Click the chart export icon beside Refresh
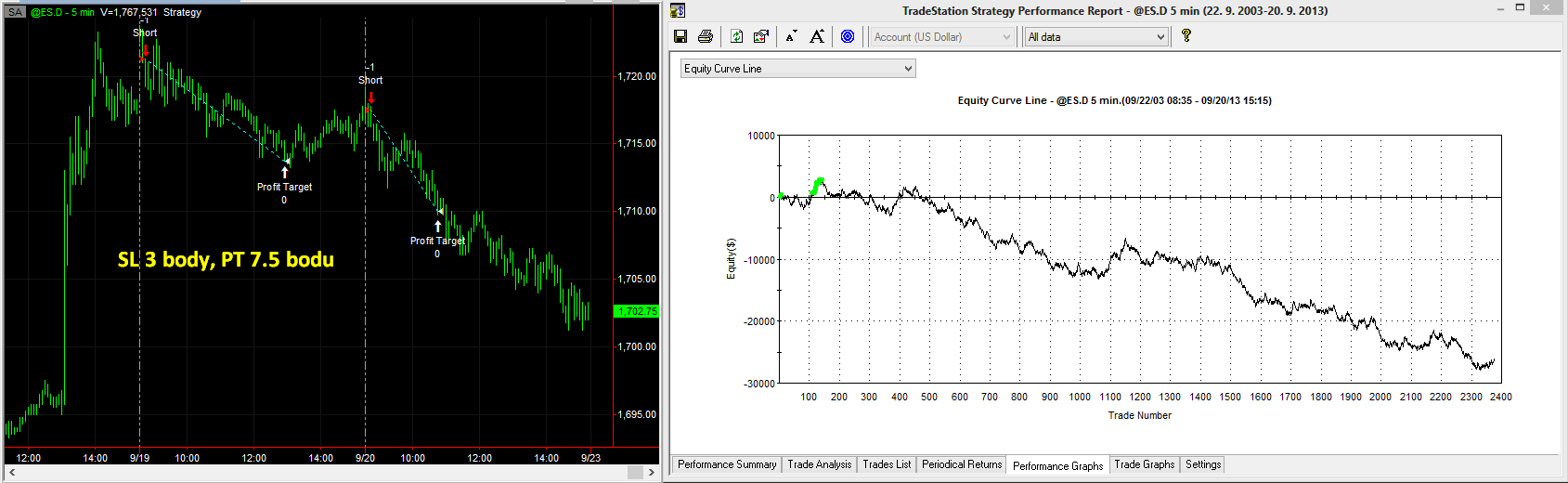Screen dimensions: 1568x483 point(761,36)
